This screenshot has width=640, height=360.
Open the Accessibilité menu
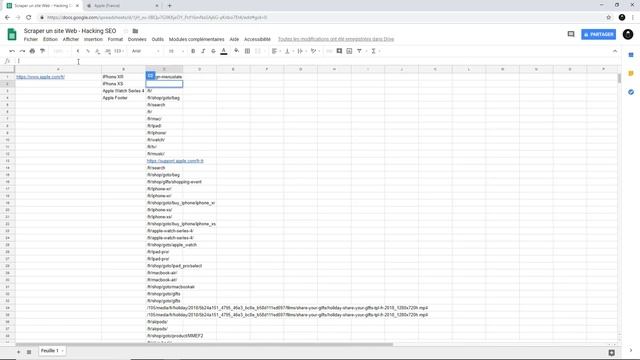[x=257, y=39]
